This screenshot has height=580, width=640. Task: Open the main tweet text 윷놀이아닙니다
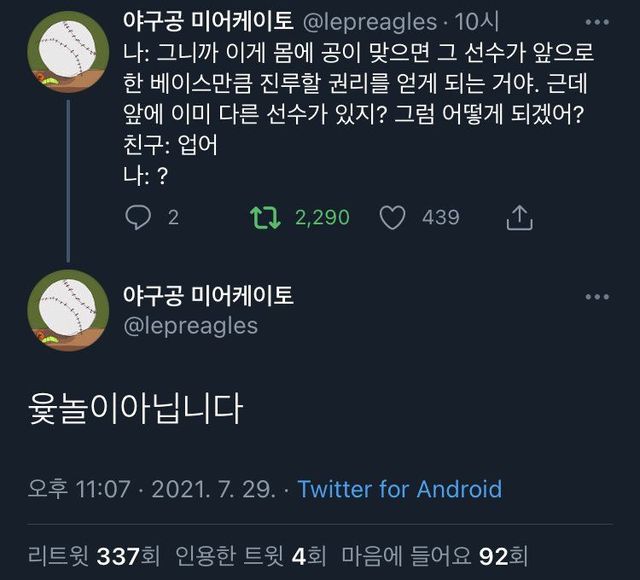pos(134,410)
